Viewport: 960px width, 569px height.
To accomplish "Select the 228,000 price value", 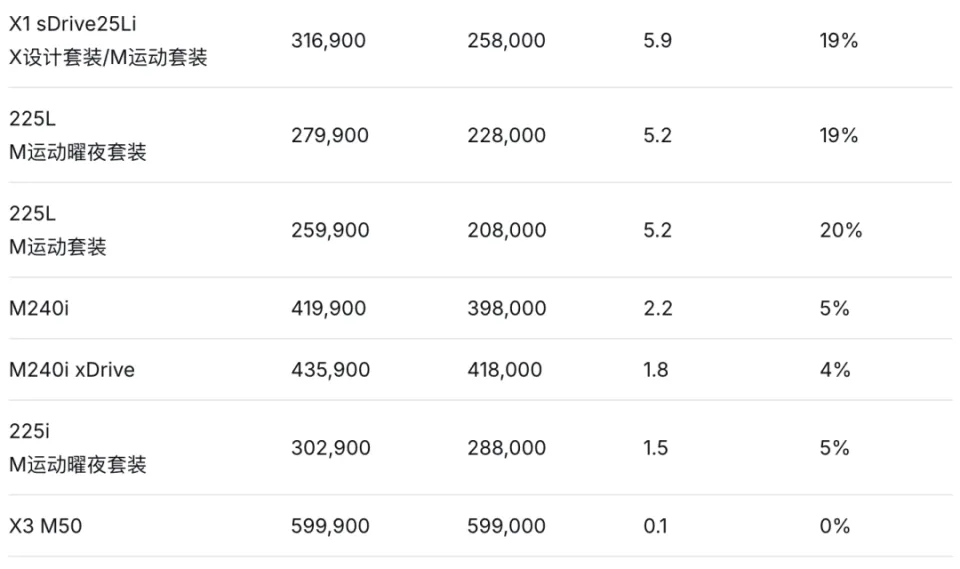I will click(506, 135).
